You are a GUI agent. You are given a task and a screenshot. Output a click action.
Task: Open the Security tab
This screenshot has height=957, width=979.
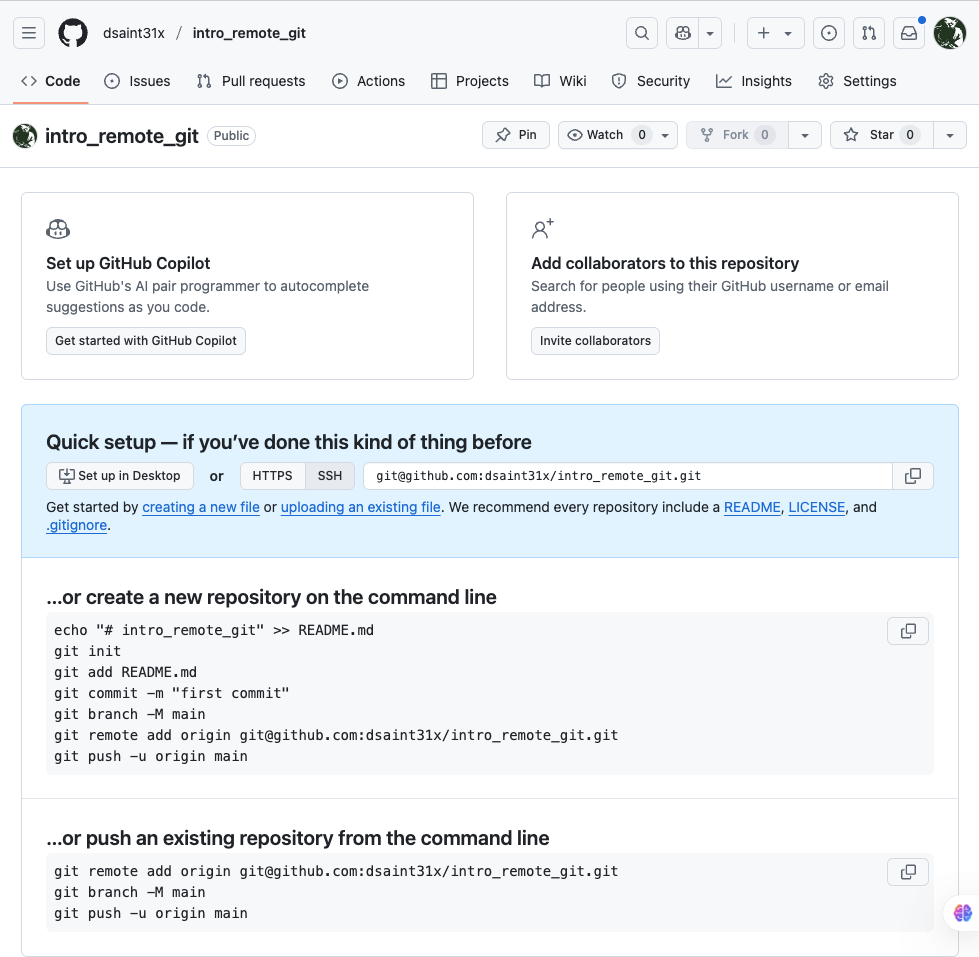(651, 81)
